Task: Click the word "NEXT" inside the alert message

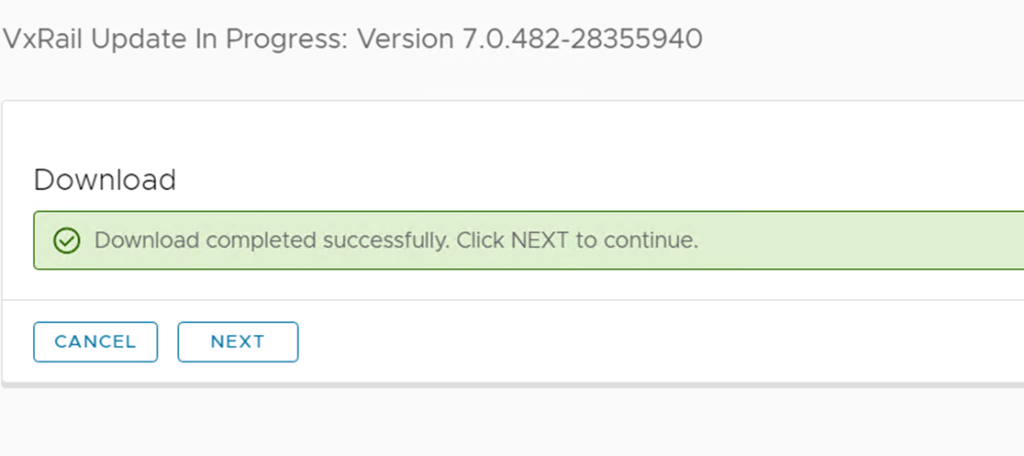Action: tap(540, 241)
